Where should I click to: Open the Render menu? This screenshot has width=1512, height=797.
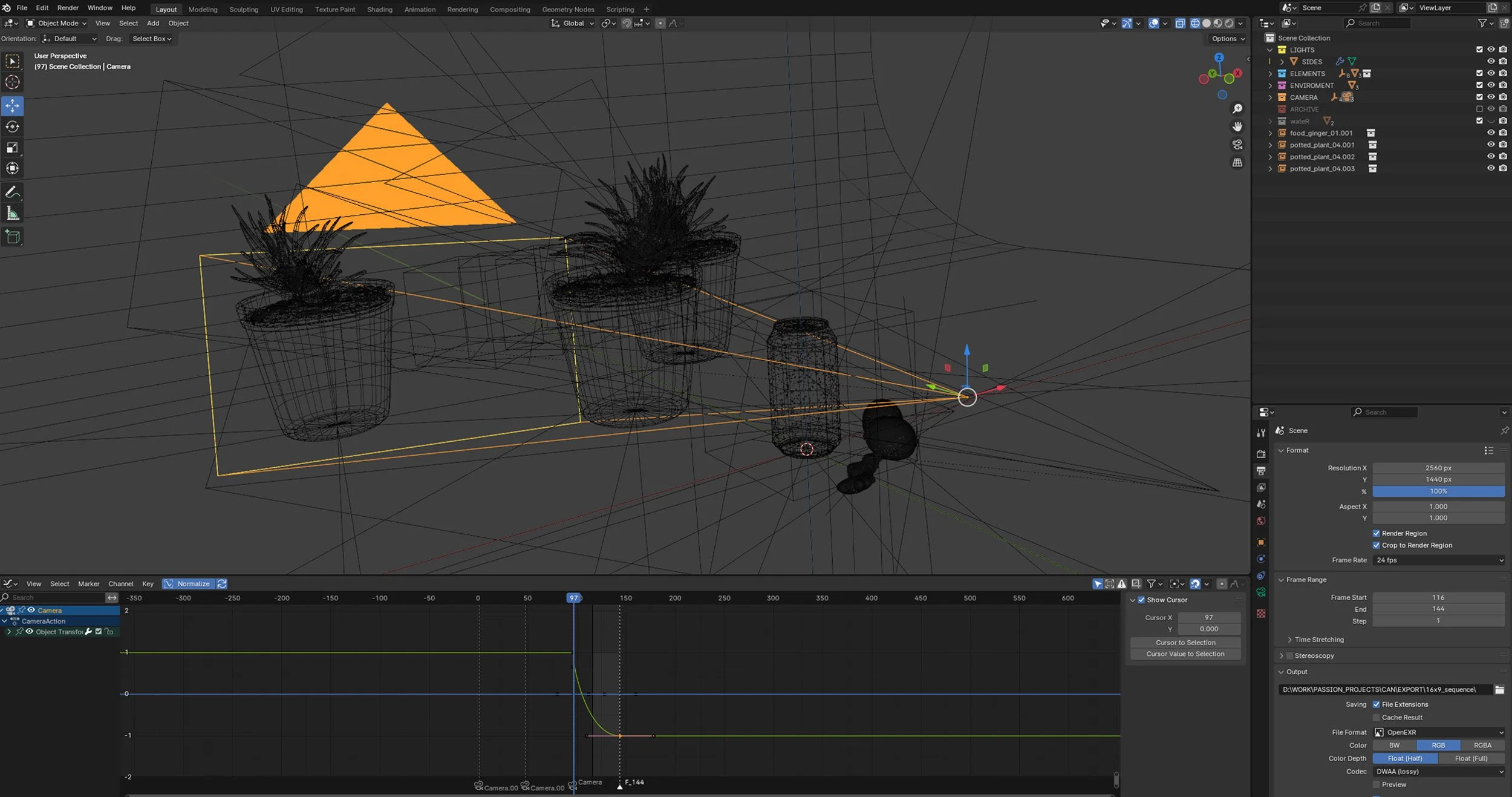pyautogui.click(x=68, y=8)
